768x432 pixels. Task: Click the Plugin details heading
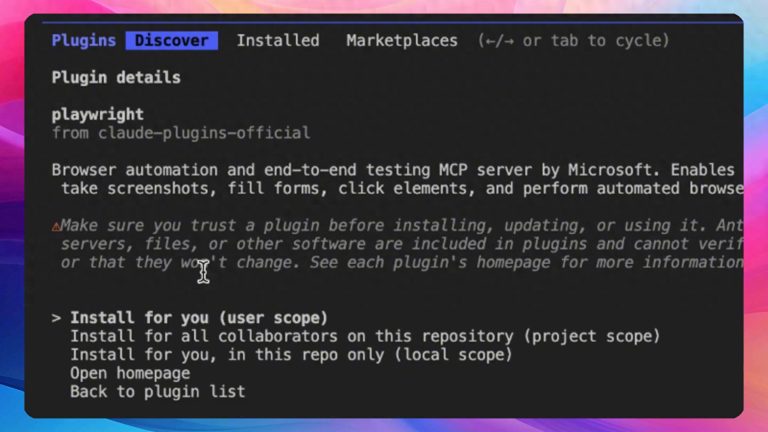(x=116, y=77)
